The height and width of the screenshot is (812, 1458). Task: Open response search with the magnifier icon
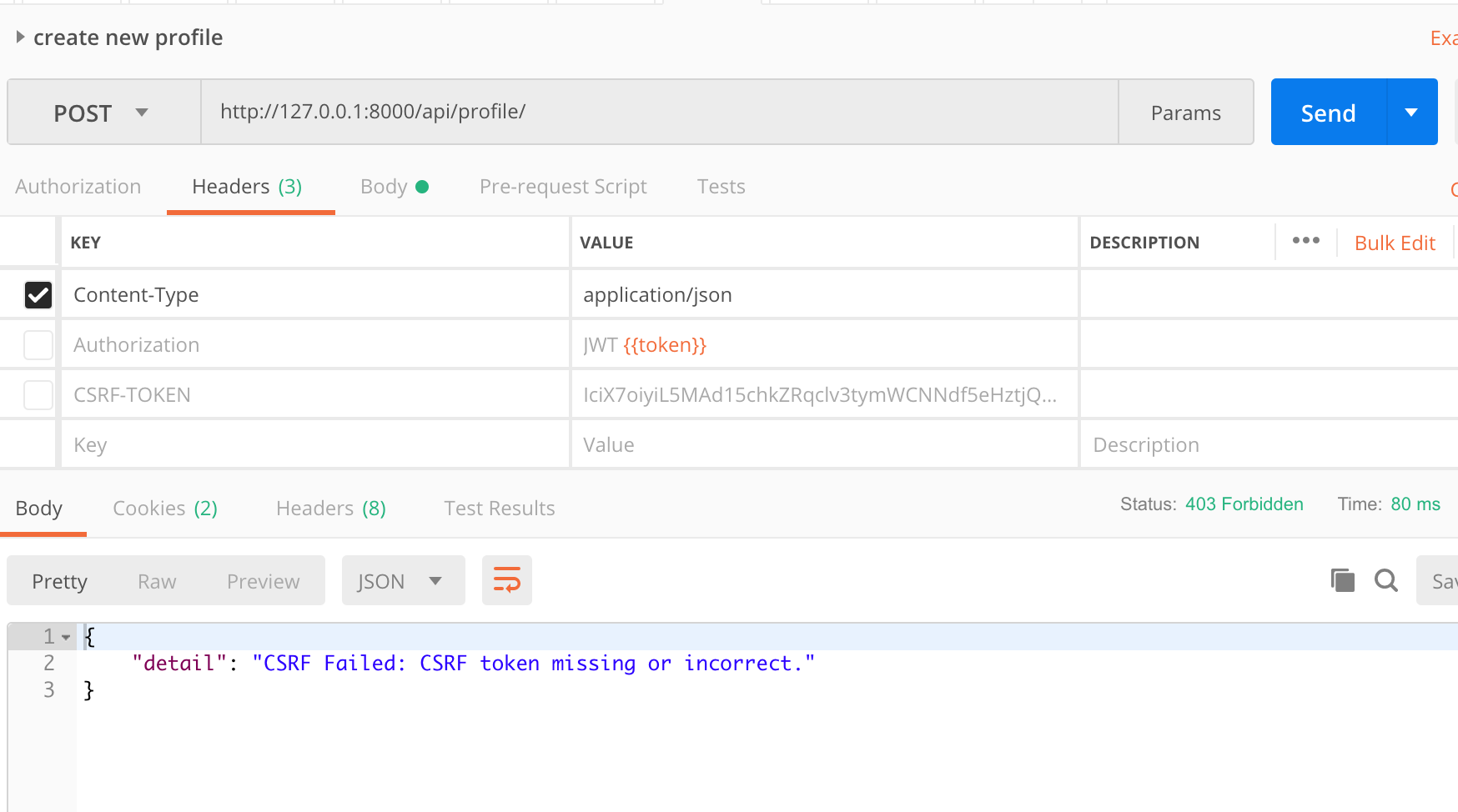coord(1385,580)
